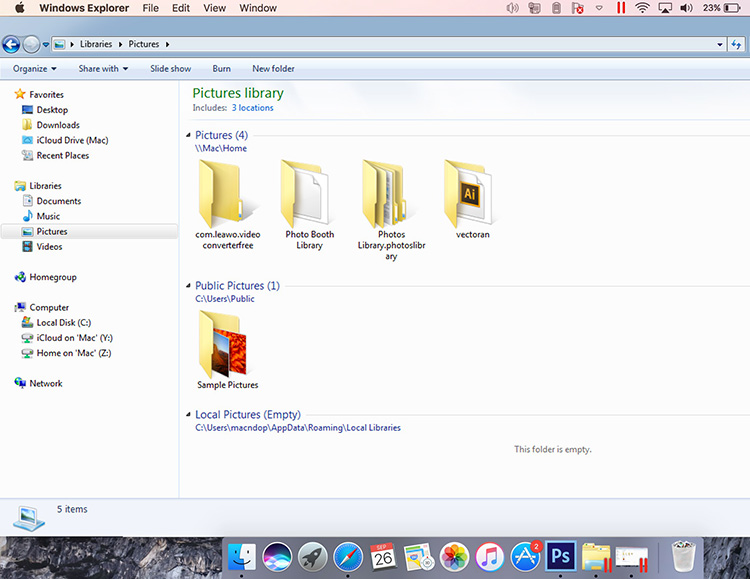
Task: Expand the arrow after Pictures in path
Action: [167, 45]
